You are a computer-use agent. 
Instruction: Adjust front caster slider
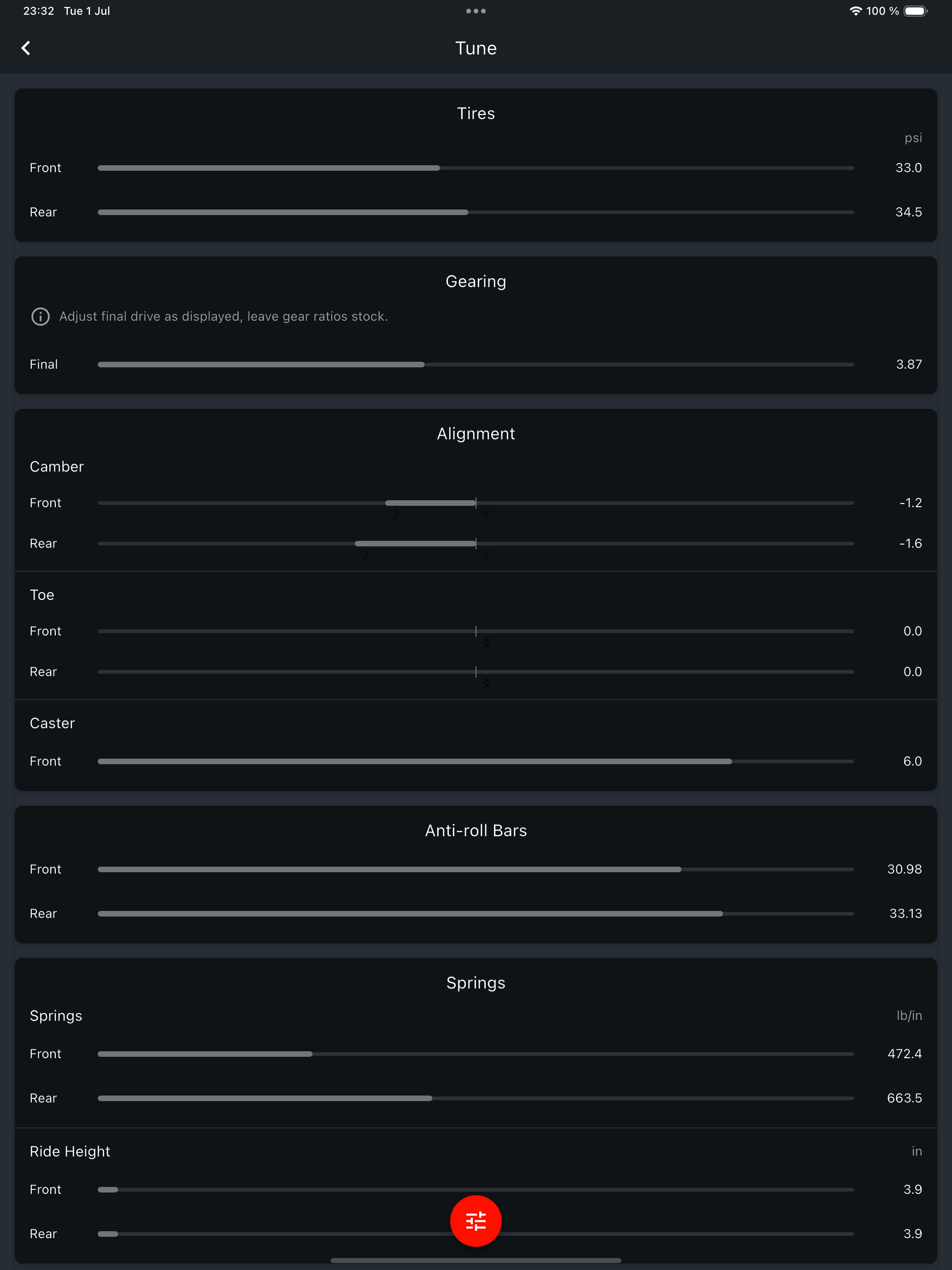point(476,761)
